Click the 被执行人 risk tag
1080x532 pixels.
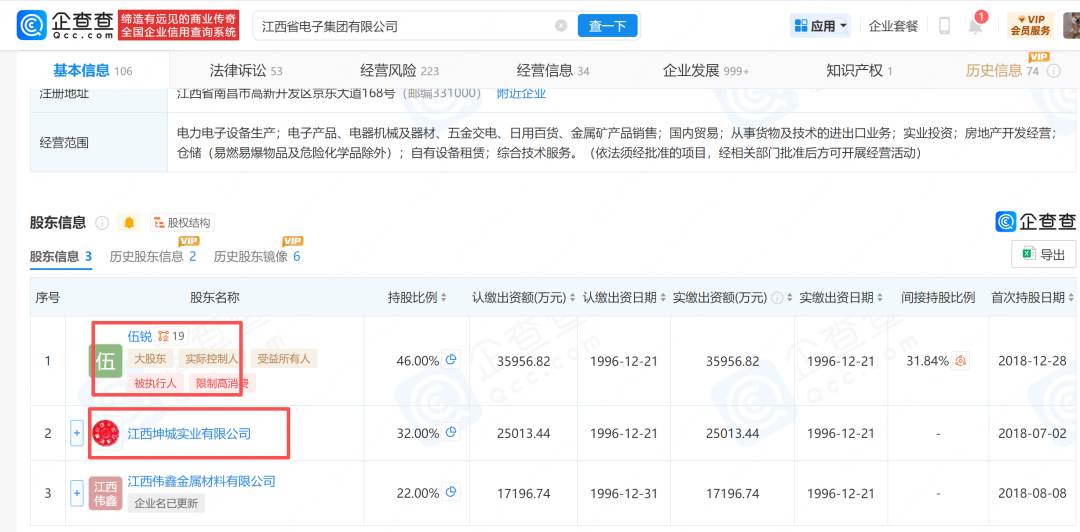click(155, 383)
